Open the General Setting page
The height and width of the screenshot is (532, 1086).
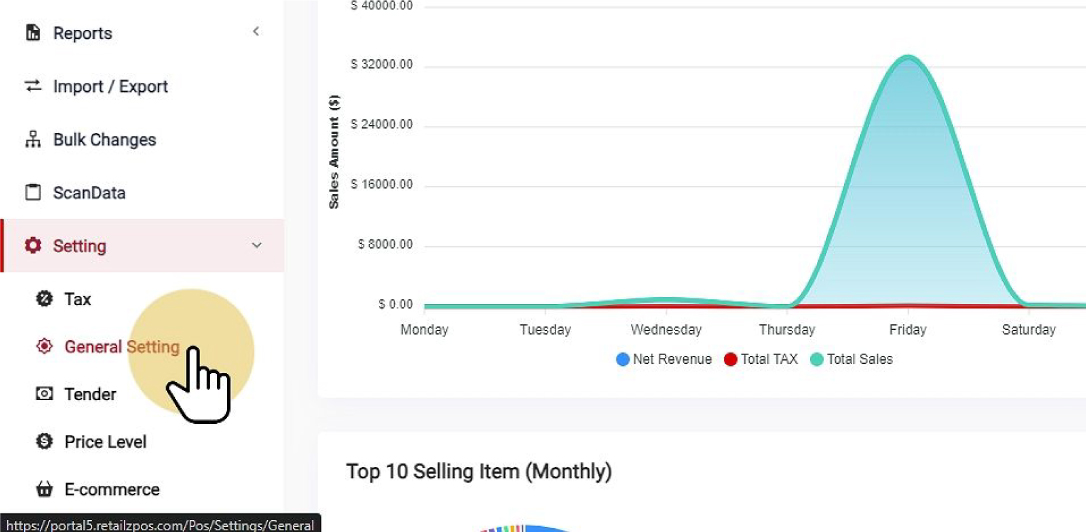point(122,347)
